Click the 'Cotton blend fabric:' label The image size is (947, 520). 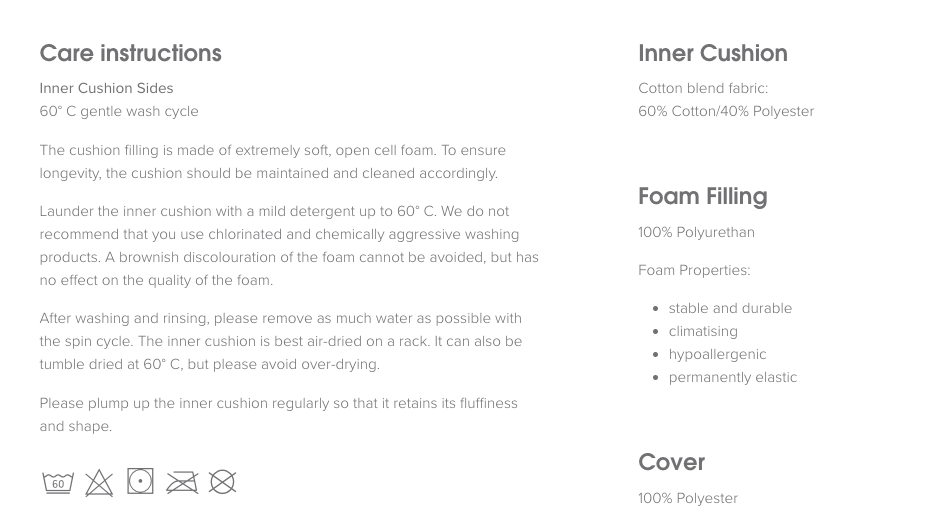pos(703,88)
